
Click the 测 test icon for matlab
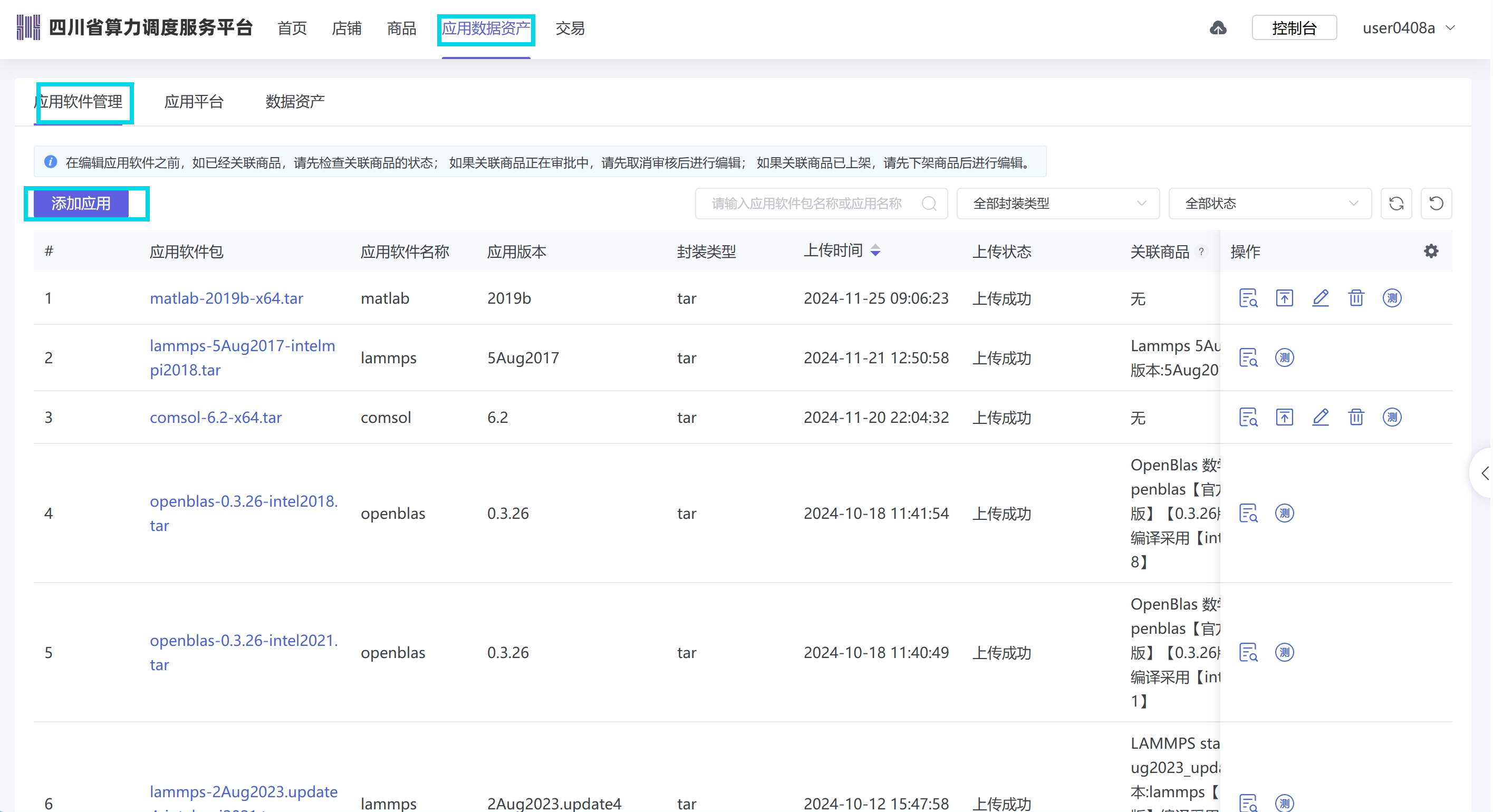tap(1392, 298)
